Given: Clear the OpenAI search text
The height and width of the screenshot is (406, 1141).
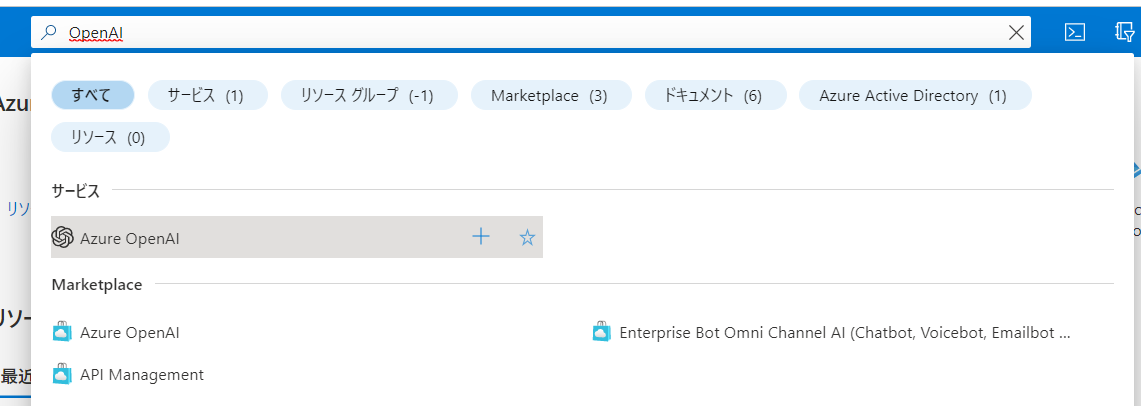Looking at the screenshot, I should click(x=1016, y=32).
